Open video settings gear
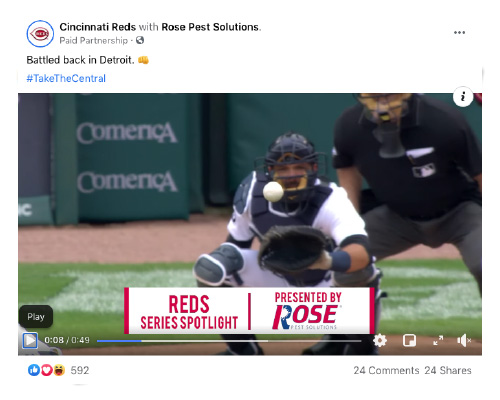 click(x=380, y=340)
